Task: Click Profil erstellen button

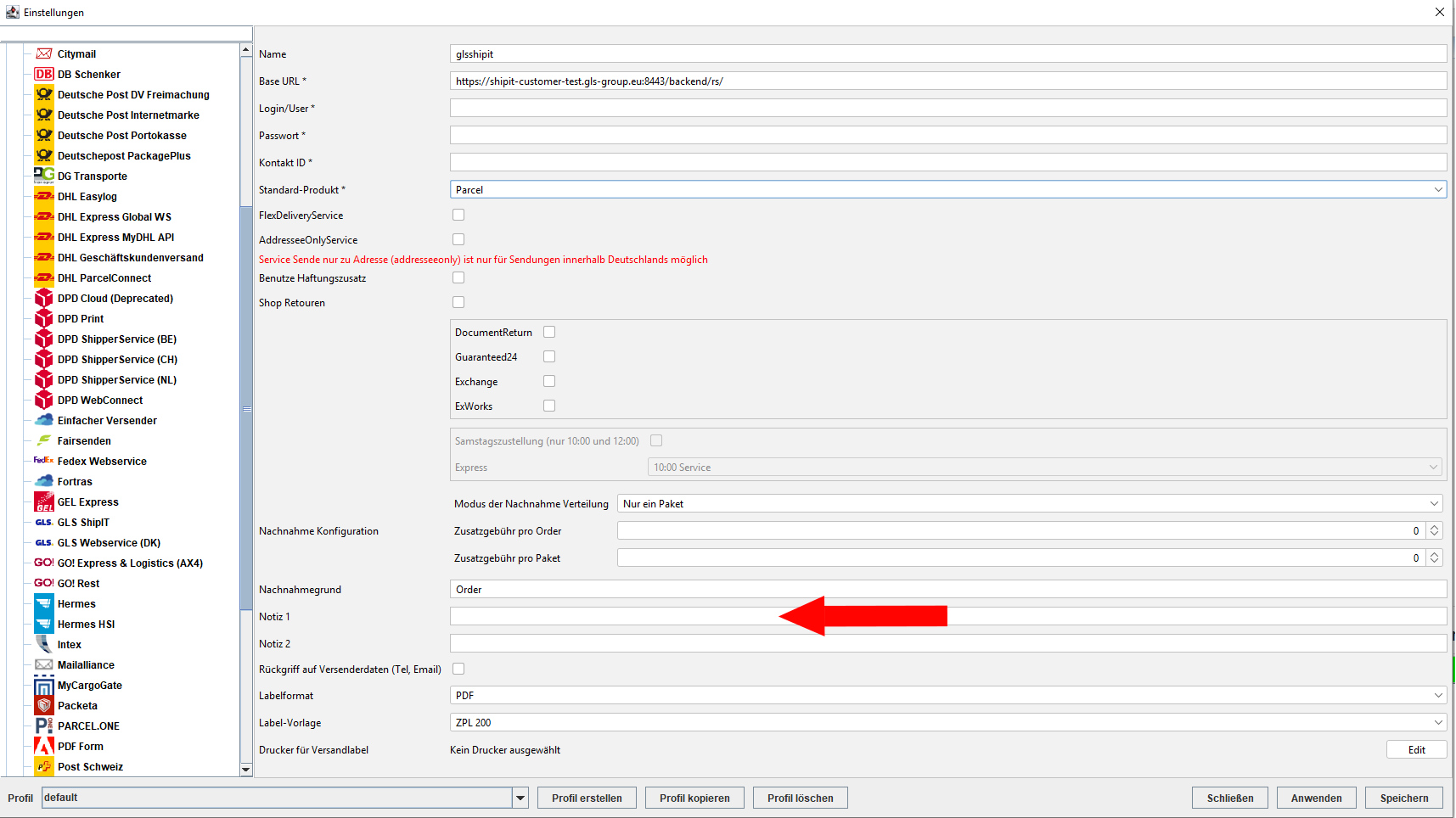Action: pyautogui.click(x=587, y=798)
